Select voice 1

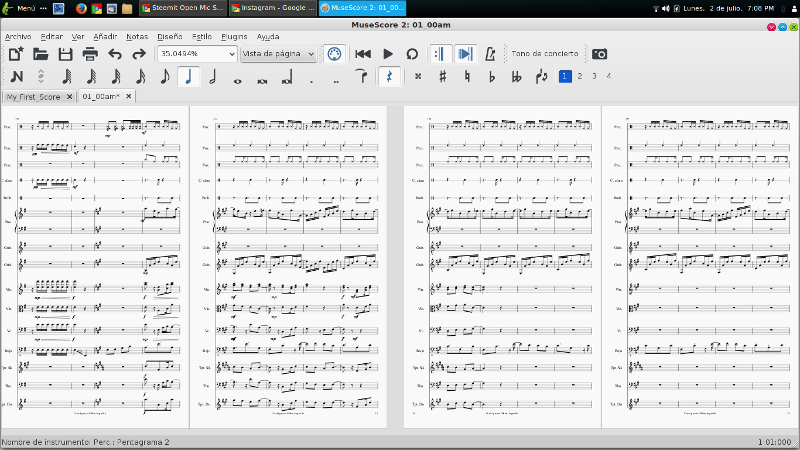565,76
